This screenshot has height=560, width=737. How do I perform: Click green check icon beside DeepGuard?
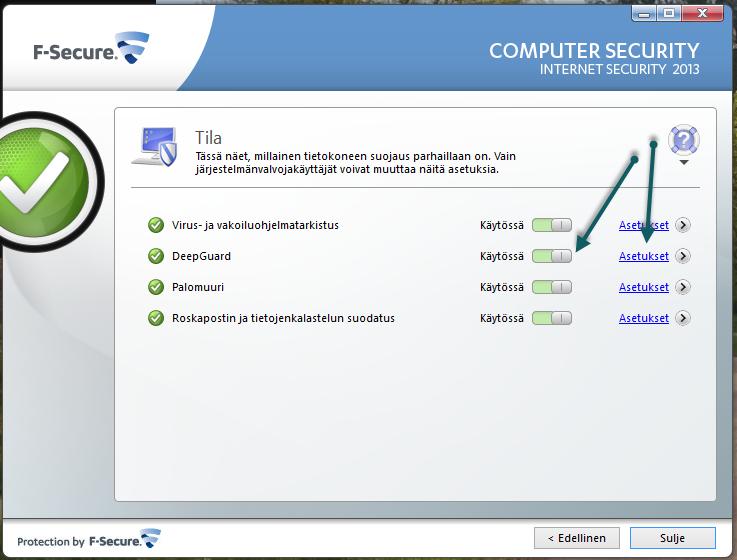156,256
